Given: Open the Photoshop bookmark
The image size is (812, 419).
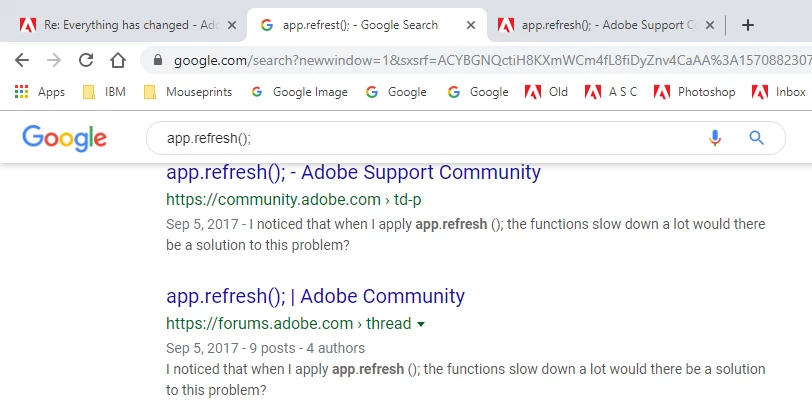Looking at the screenshot, I should click(x=694, y=92).
